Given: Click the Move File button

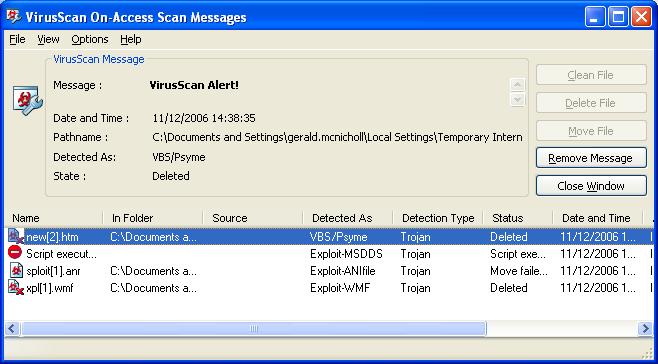Looking at the screenshot, I should (591, 131).
